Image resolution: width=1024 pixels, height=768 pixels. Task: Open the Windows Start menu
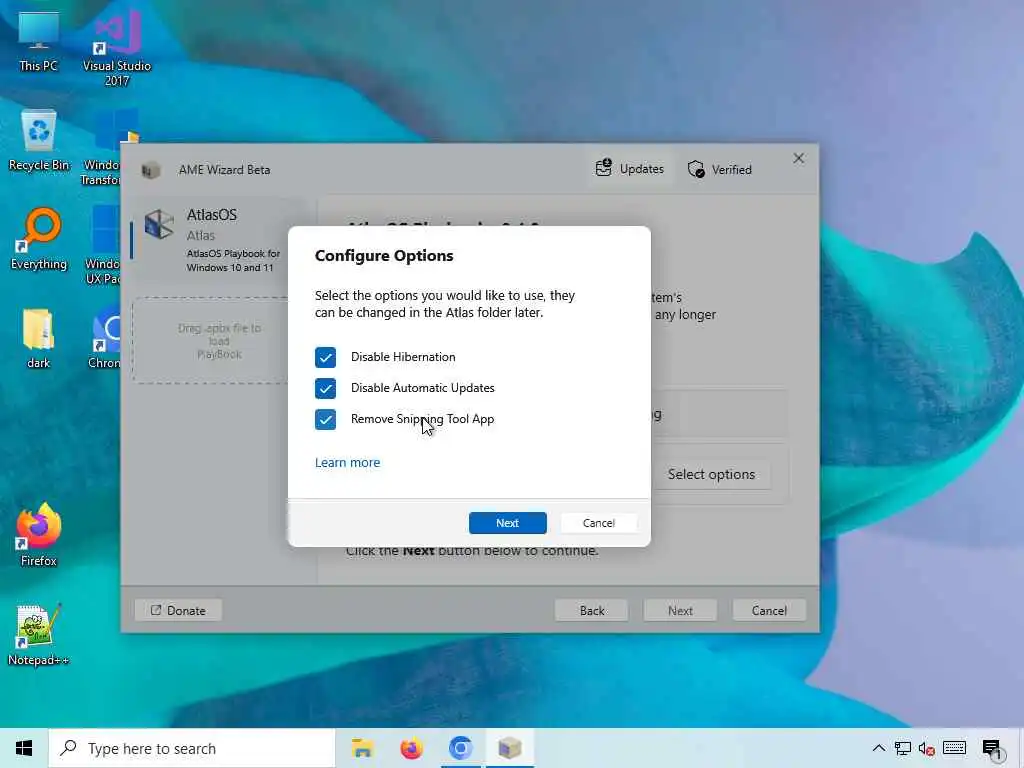click(24, 748)
